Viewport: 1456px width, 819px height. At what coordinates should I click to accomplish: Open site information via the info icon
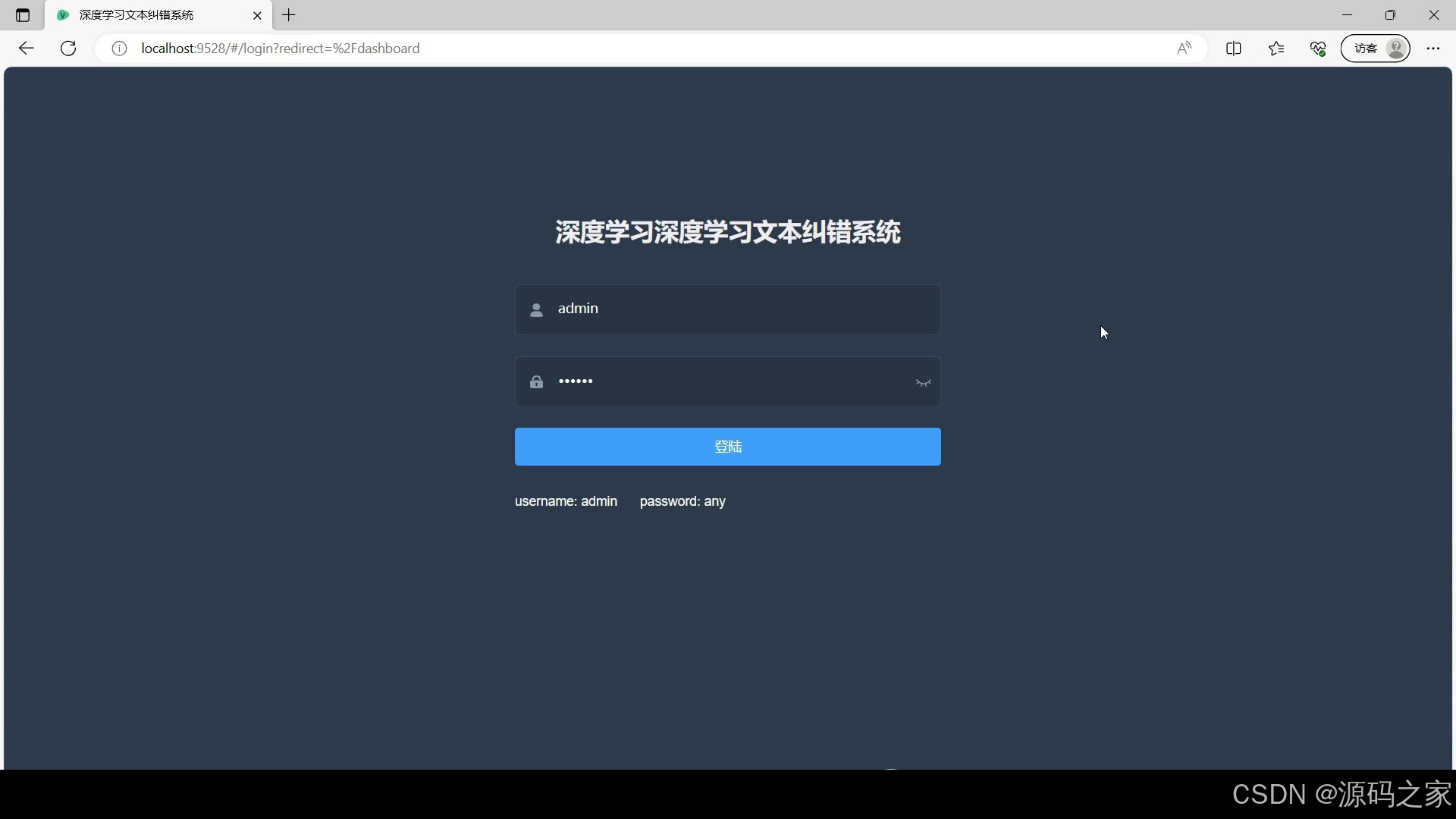click(119, 48)
